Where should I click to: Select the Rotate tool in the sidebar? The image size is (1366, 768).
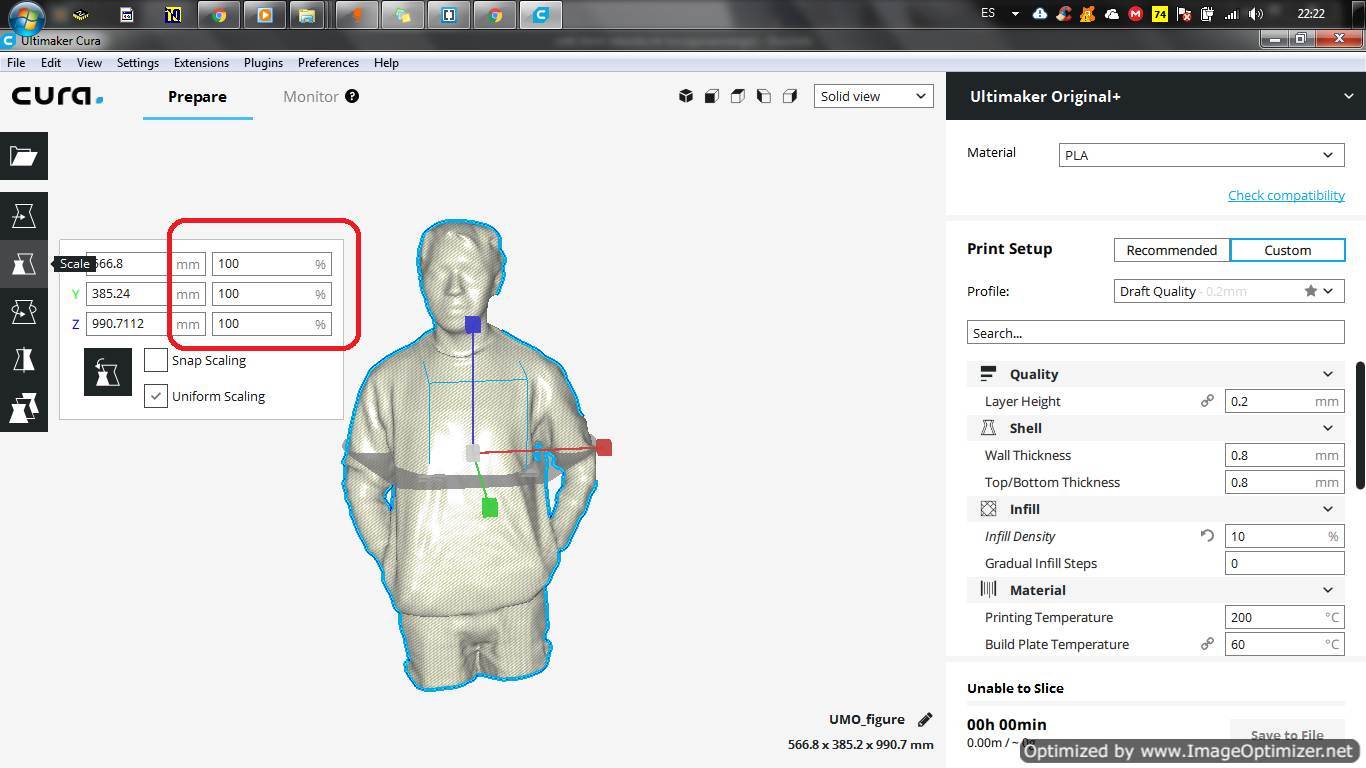(24, 312)
